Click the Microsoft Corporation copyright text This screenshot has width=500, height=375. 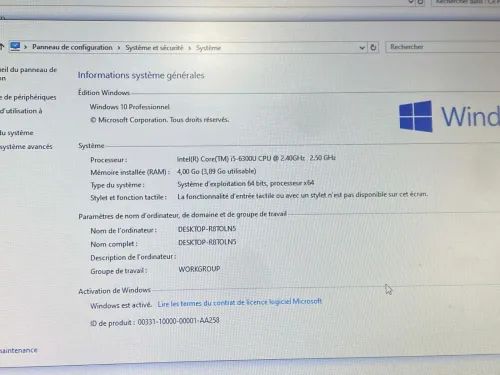click(x=159, y=120)
